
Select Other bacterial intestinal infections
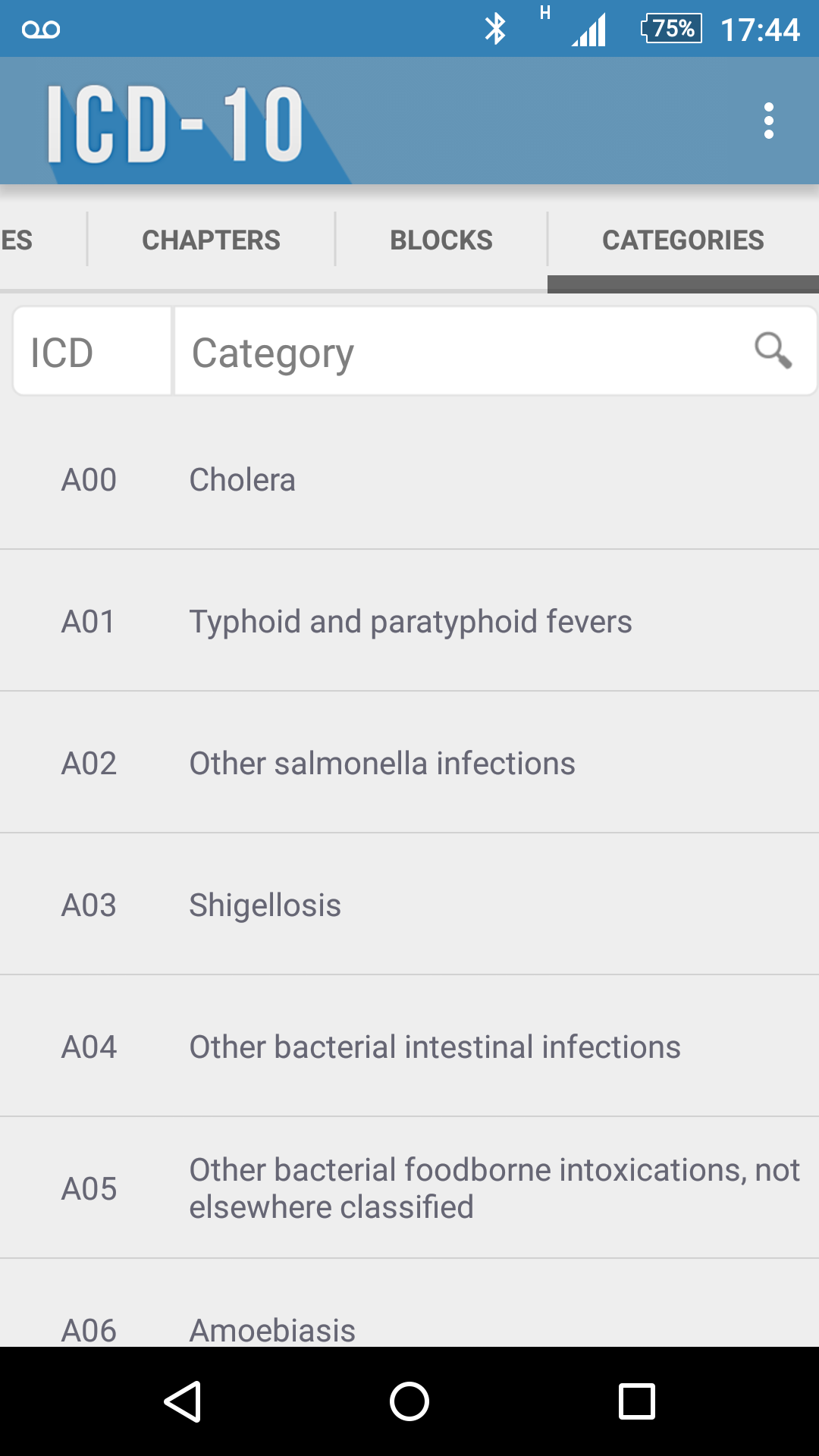tap(409, 1047)
